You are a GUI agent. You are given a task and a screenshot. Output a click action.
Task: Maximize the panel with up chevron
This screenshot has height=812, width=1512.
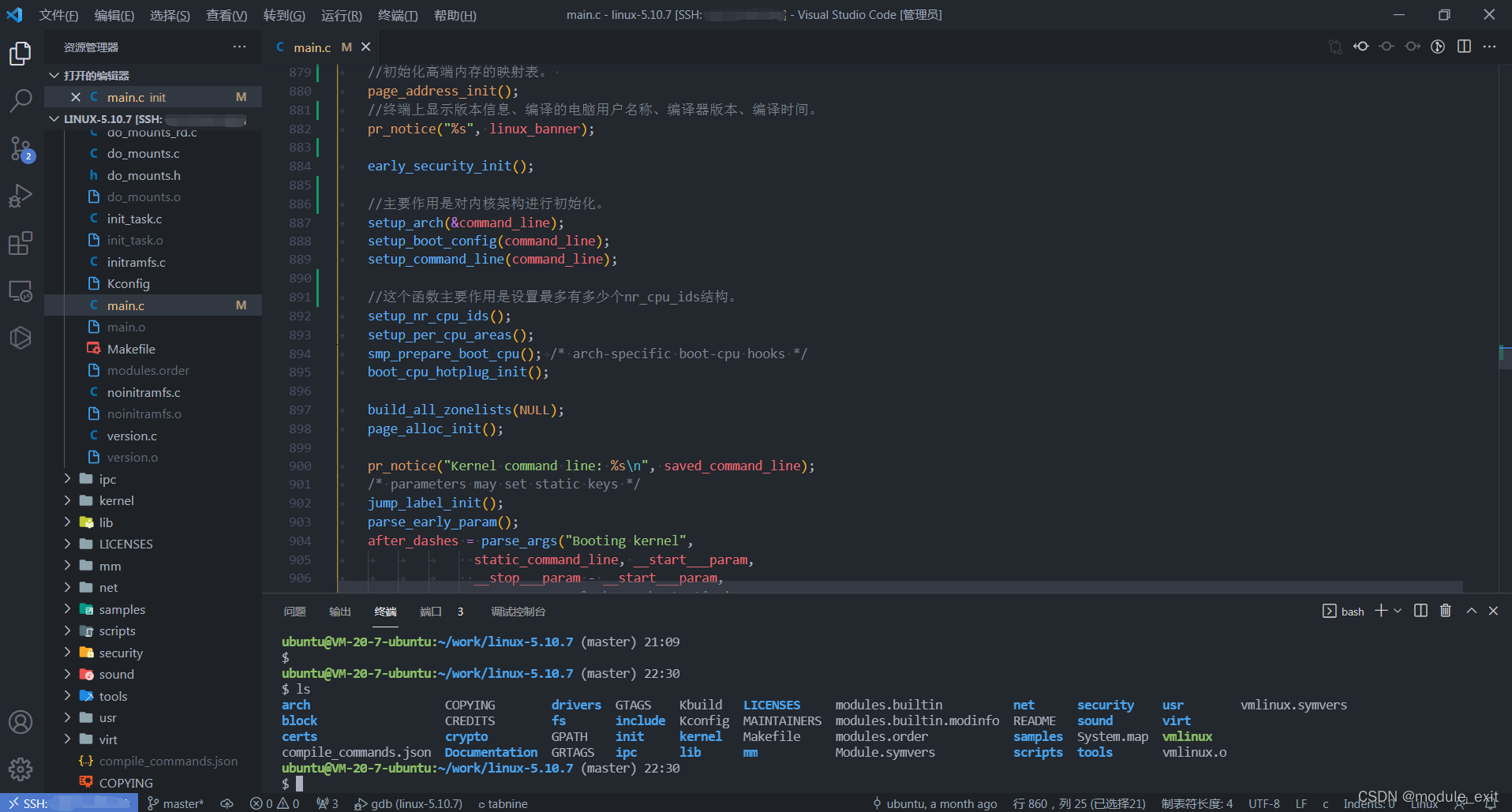[1472, 611]
